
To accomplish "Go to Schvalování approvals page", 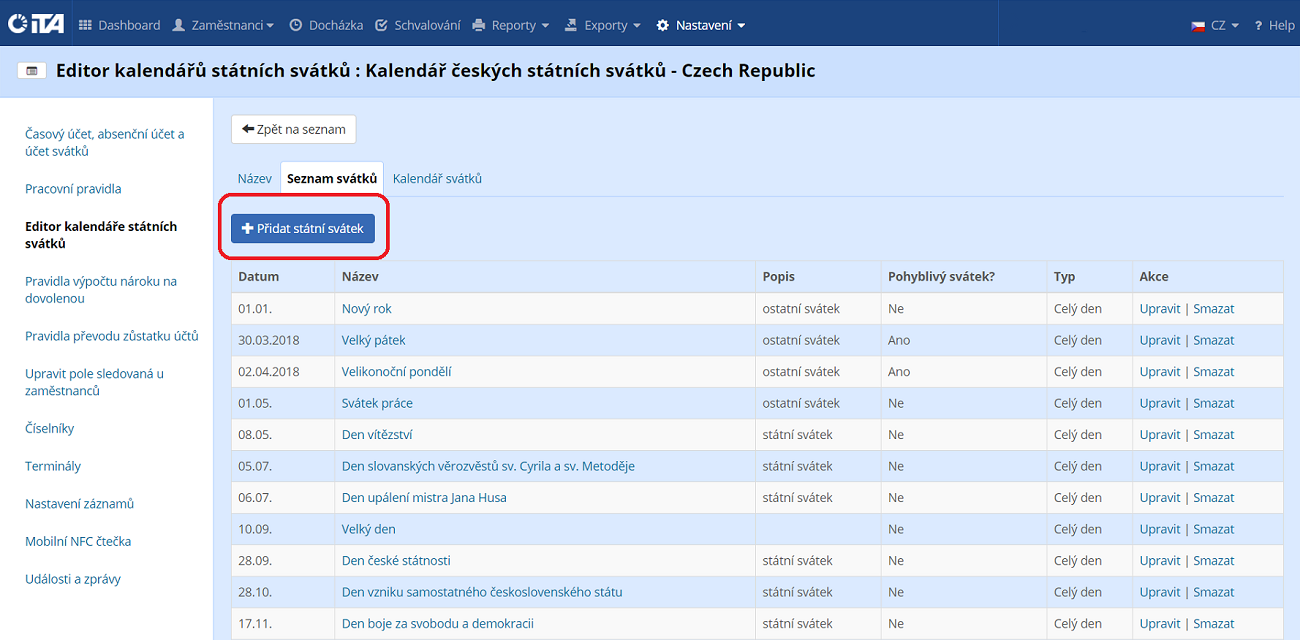I will [417, 25].
